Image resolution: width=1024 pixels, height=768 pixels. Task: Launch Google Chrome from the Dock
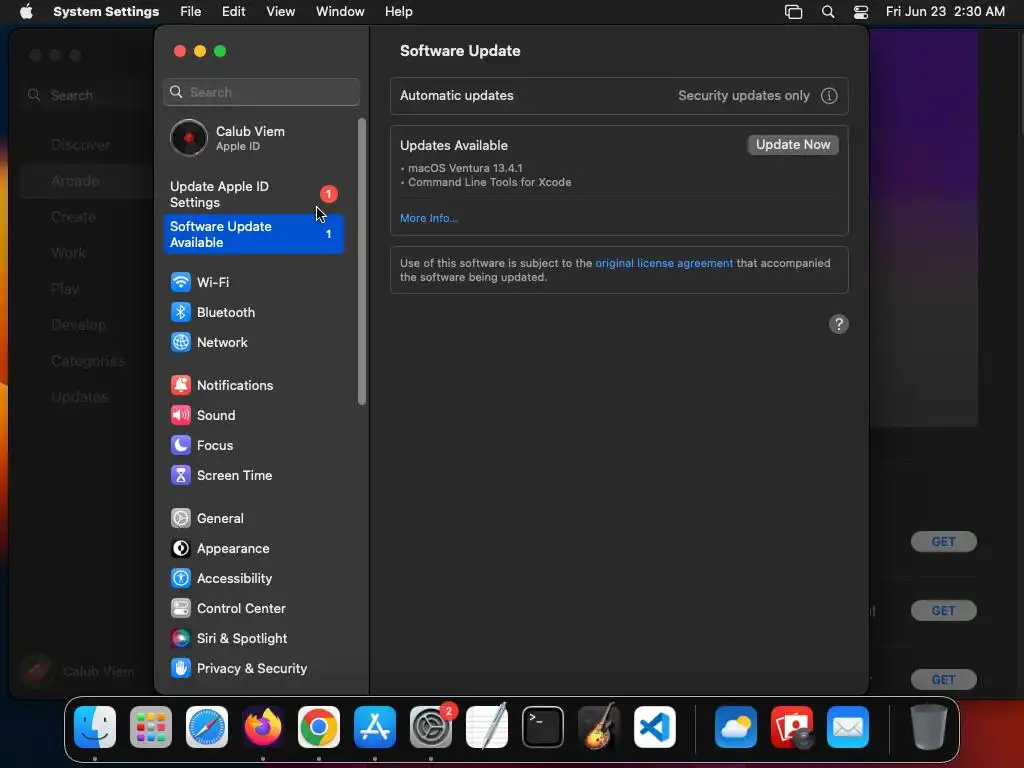tap(319, 727)
